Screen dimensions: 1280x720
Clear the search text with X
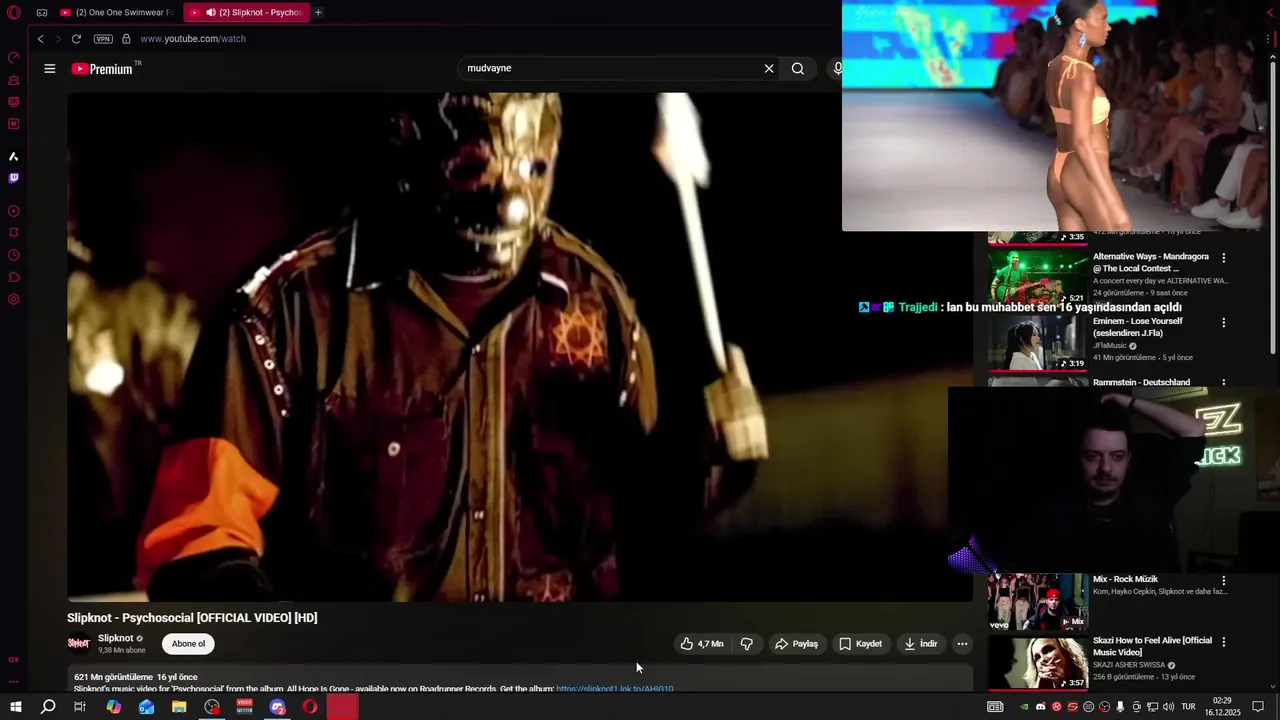click(x=769, y=69)
